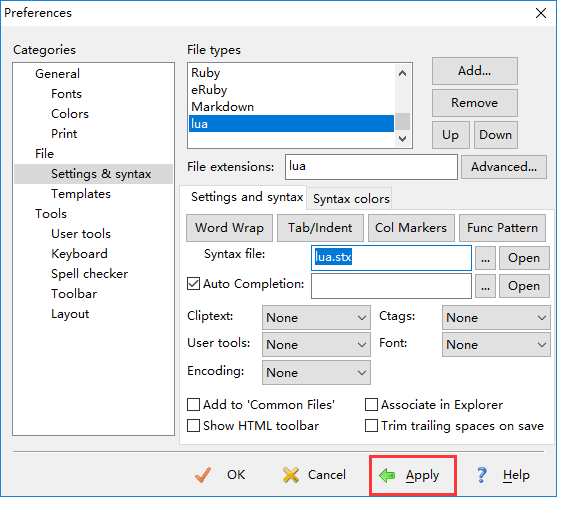Viewport: 568px width, 513px height.
Task: Click the File extensions input field
Action: [371, 167]
